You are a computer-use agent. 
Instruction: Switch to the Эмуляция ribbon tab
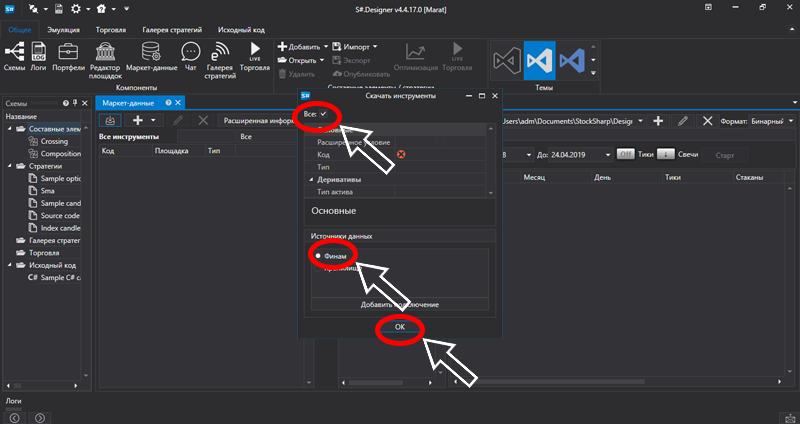click(x=63, y=29)
